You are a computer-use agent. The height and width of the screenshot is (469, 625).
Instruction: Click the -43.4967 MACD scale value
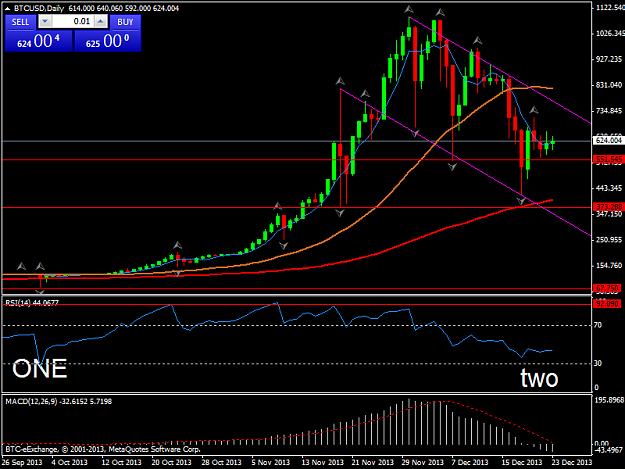pos(608,450)
